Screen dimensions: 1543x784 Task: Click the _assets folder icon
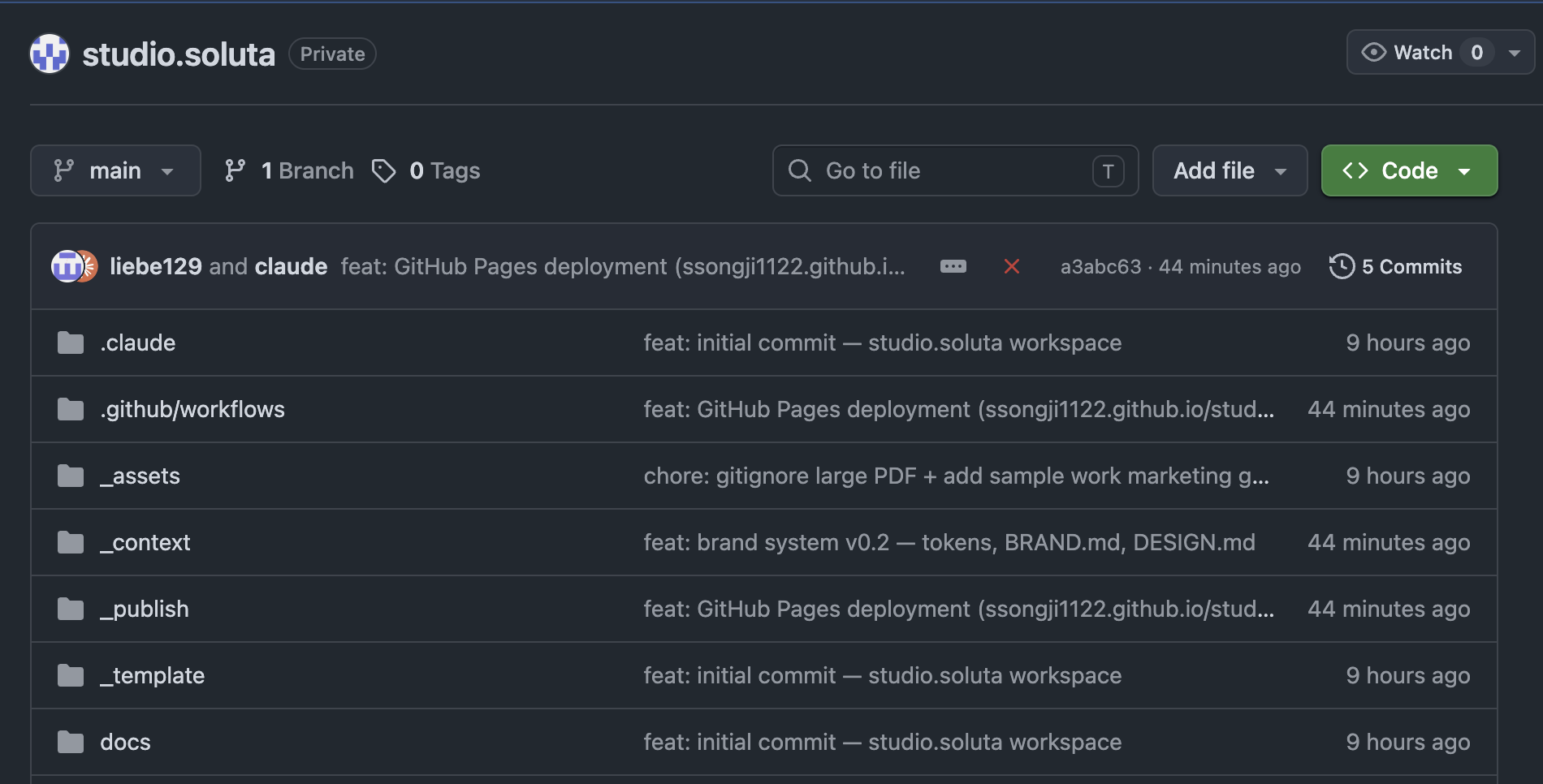(x=71, y=476)
